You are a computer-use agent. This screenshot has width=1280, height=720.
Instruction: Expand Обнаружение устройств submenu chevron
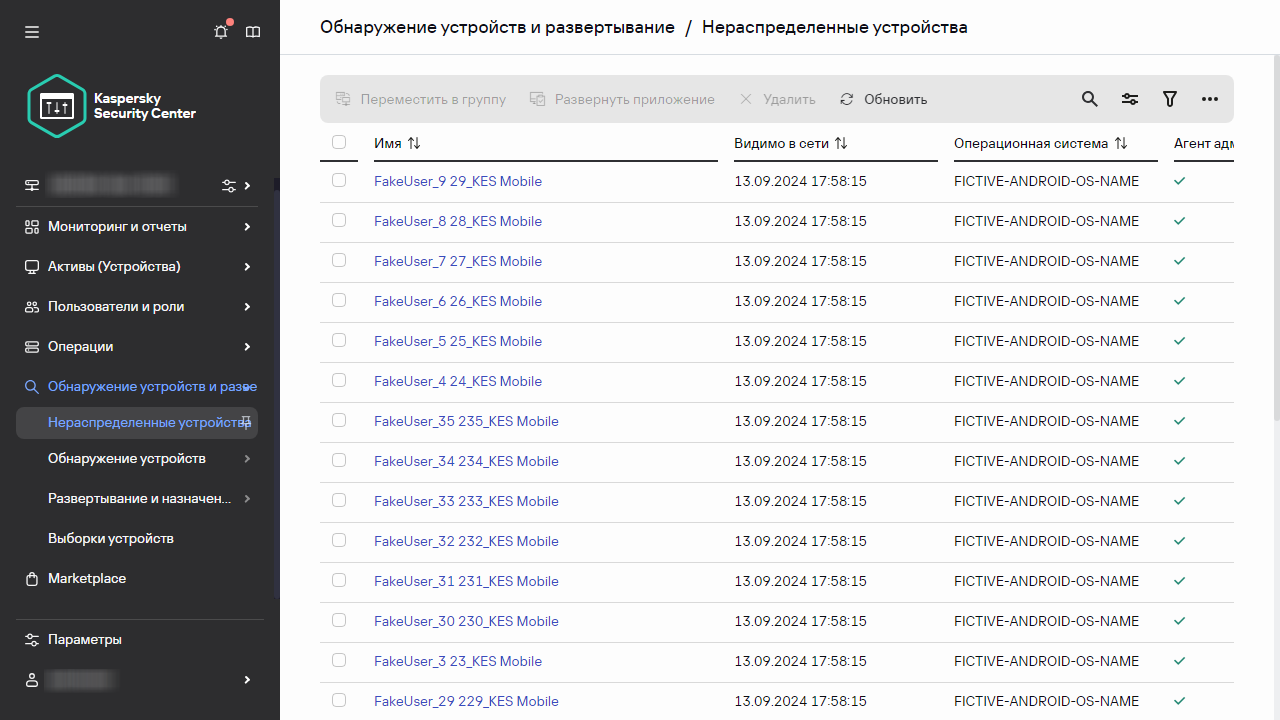coord(247,458)
